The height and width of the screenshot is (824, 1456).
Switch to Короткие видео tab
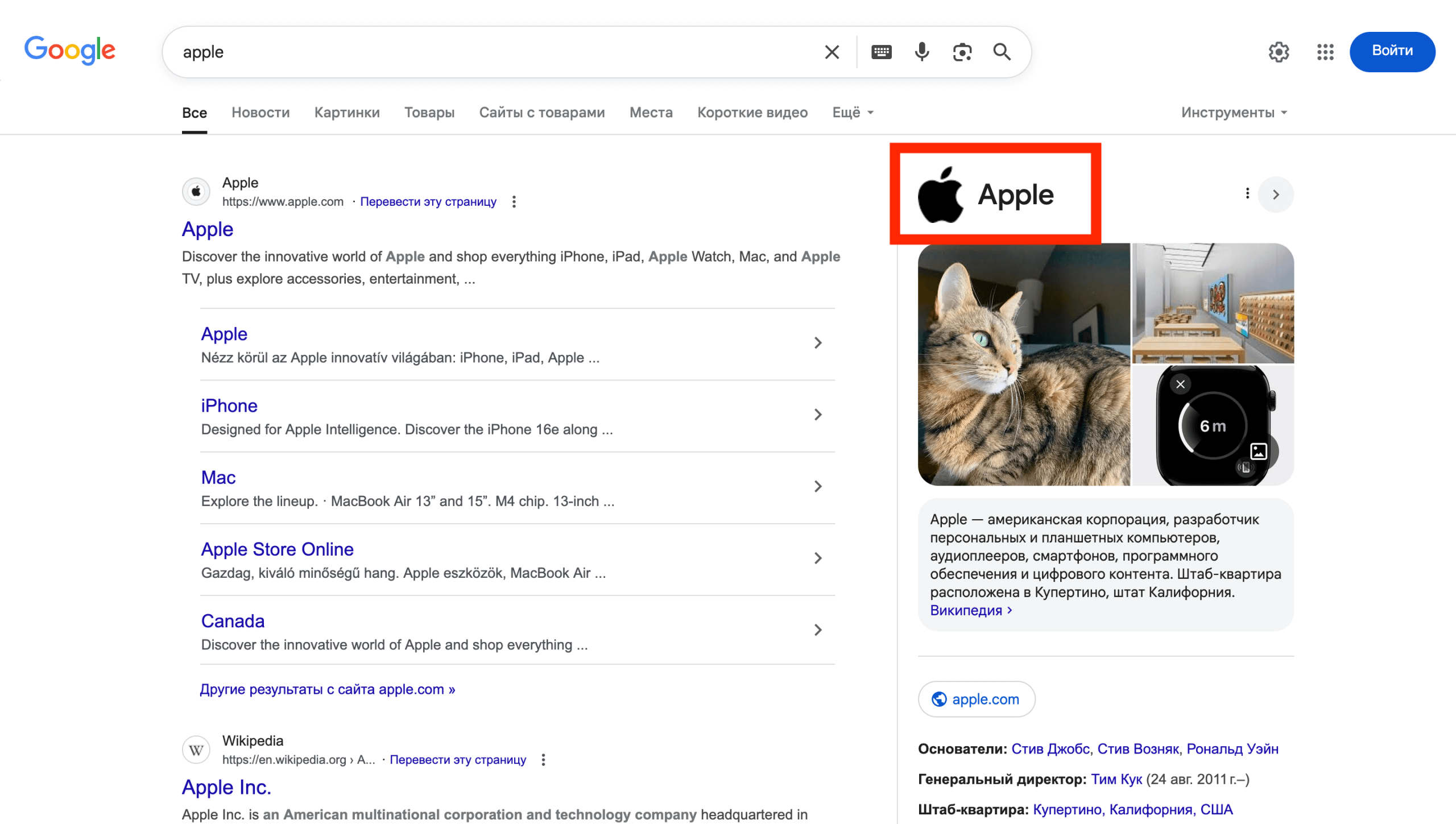(752, 113)
